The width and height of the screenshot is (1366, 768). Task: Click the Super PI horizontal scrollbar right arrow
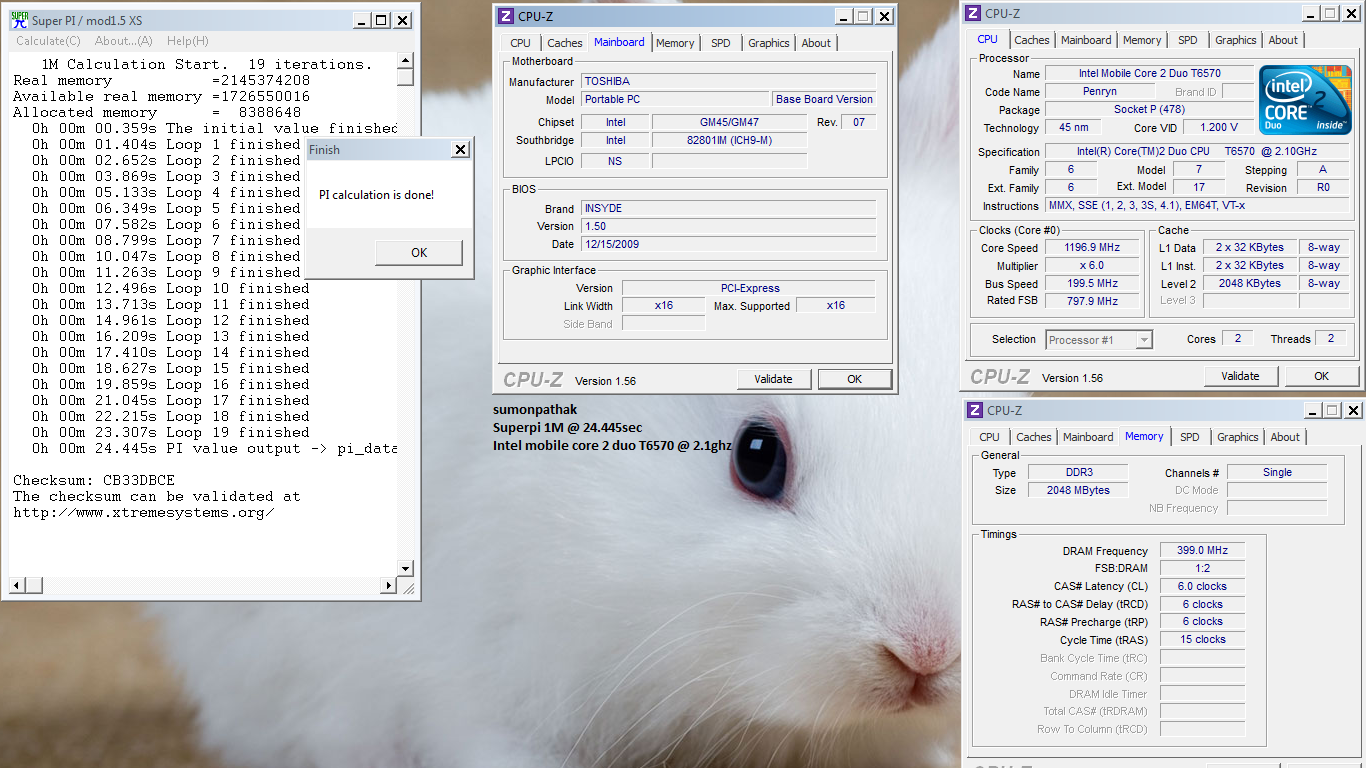click(x=389, y=585)
